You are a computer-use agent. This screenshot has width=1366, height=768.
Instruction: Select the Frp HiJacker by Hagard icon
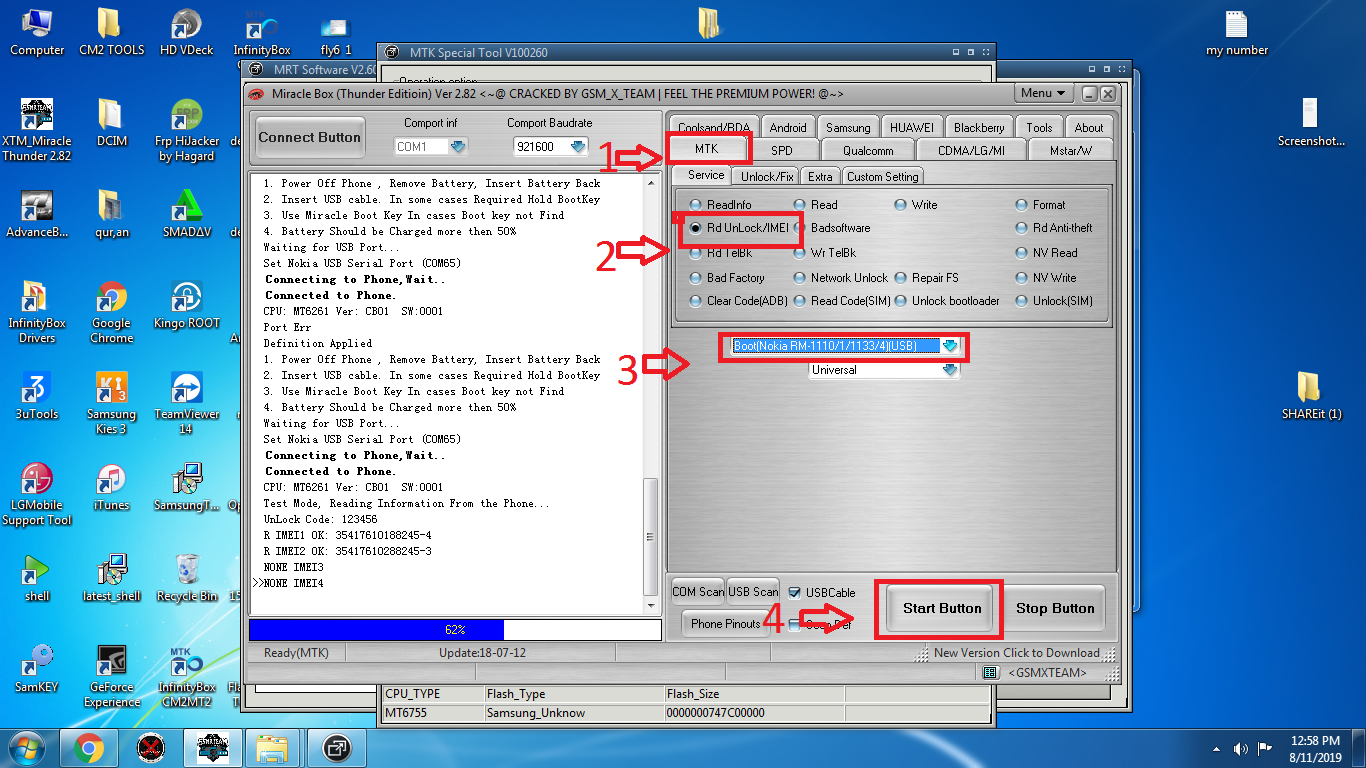pyautogui.click(x=186, y=130)
